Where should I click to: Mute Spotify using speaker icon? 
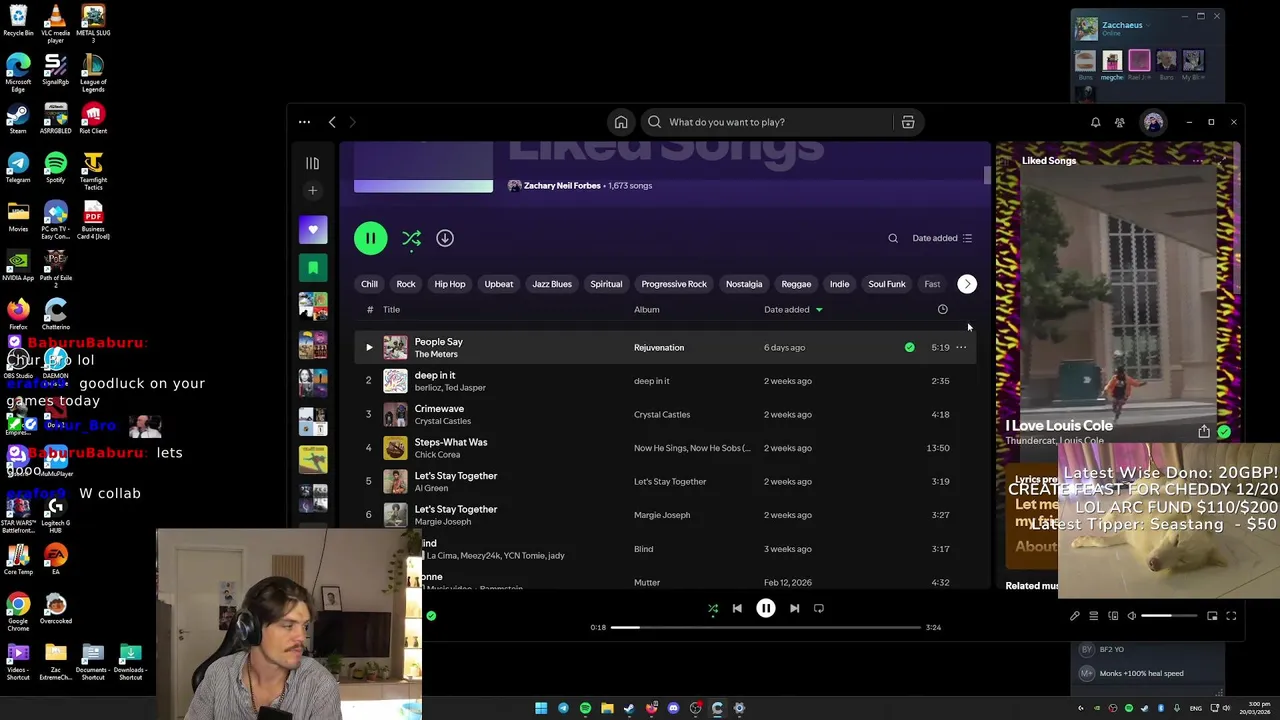pyautogui.click(x=1132, y=616)
